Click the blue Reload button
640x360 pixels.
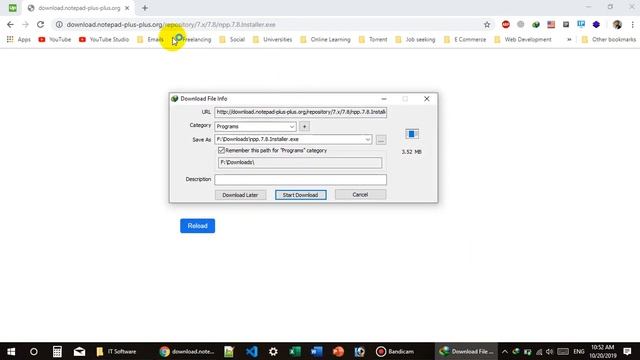(198, 226)
